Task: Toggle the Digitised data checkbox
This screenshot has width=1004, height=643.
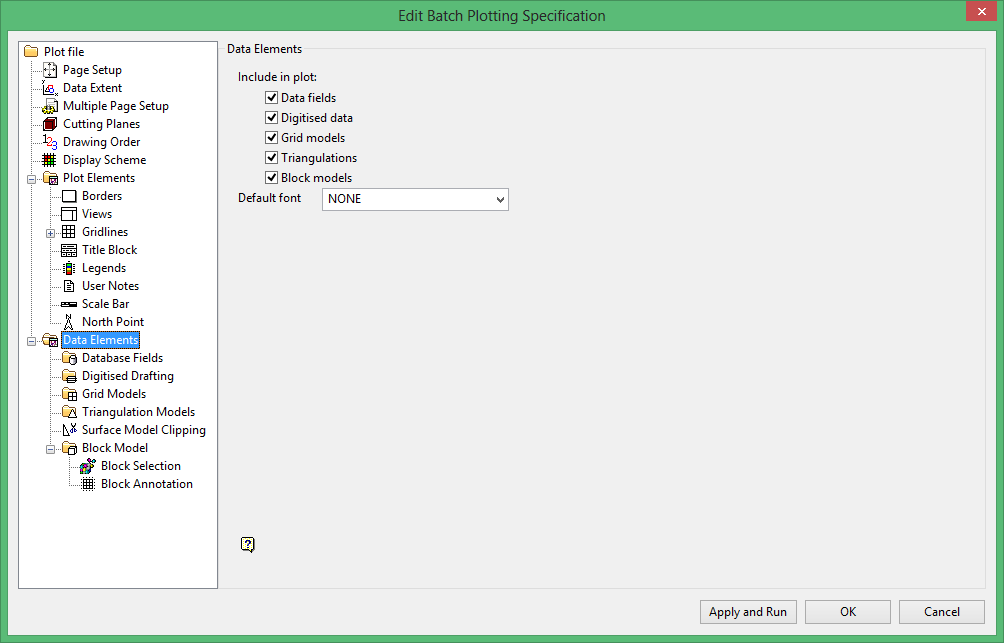Action: point(271,117)
